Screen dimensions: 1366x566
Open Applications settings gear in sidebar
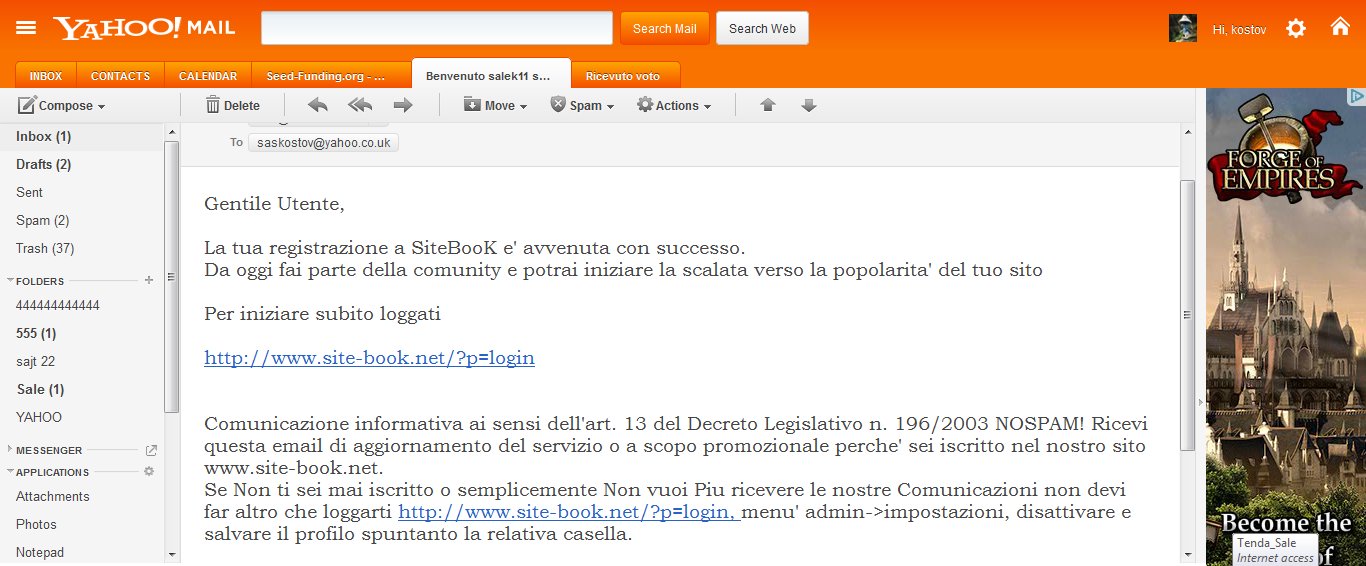tap(149, 471)
